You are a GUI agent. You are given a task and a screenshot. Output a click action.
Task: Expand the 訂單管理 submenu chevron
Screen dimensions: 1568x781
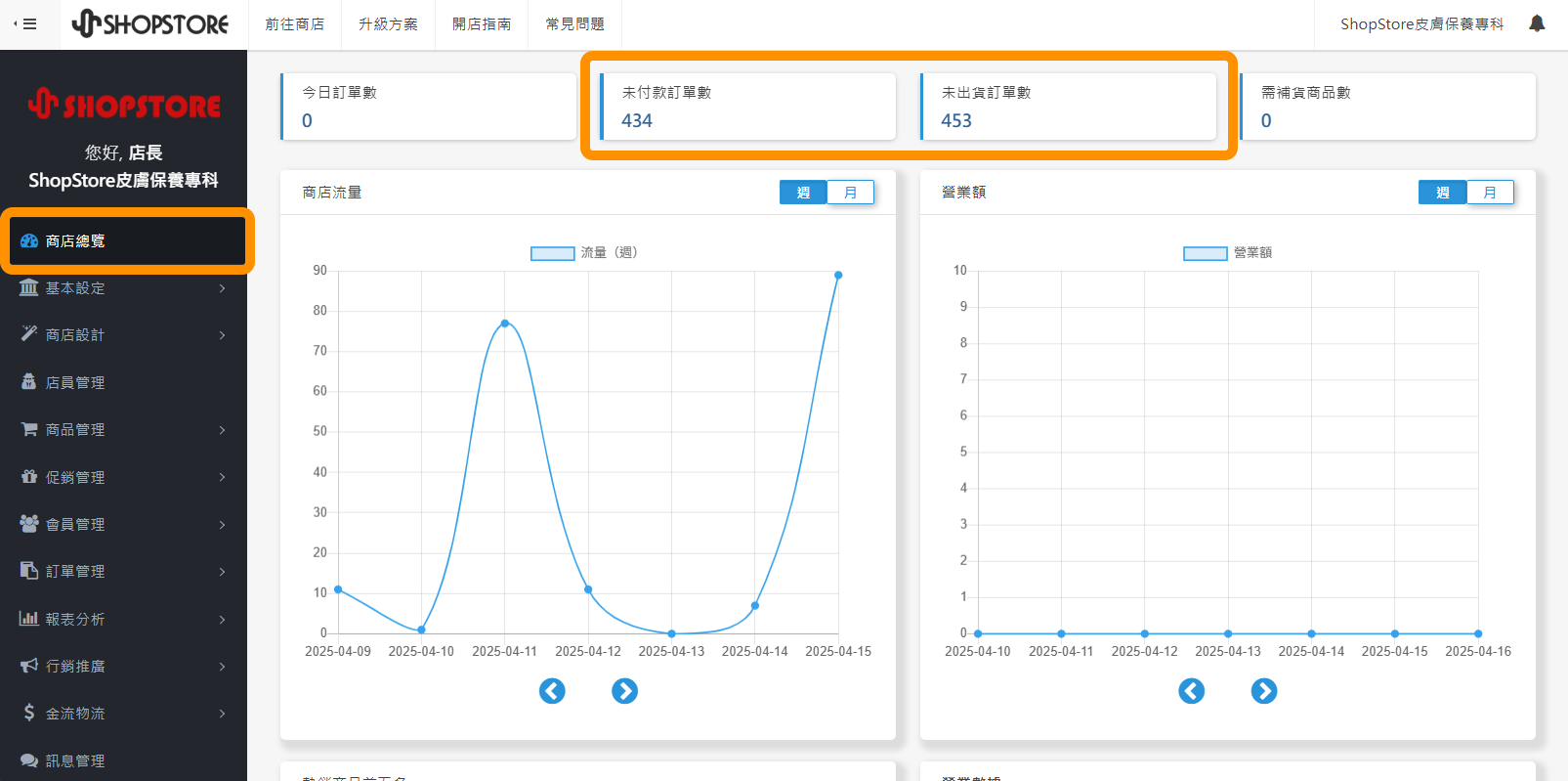222,572
